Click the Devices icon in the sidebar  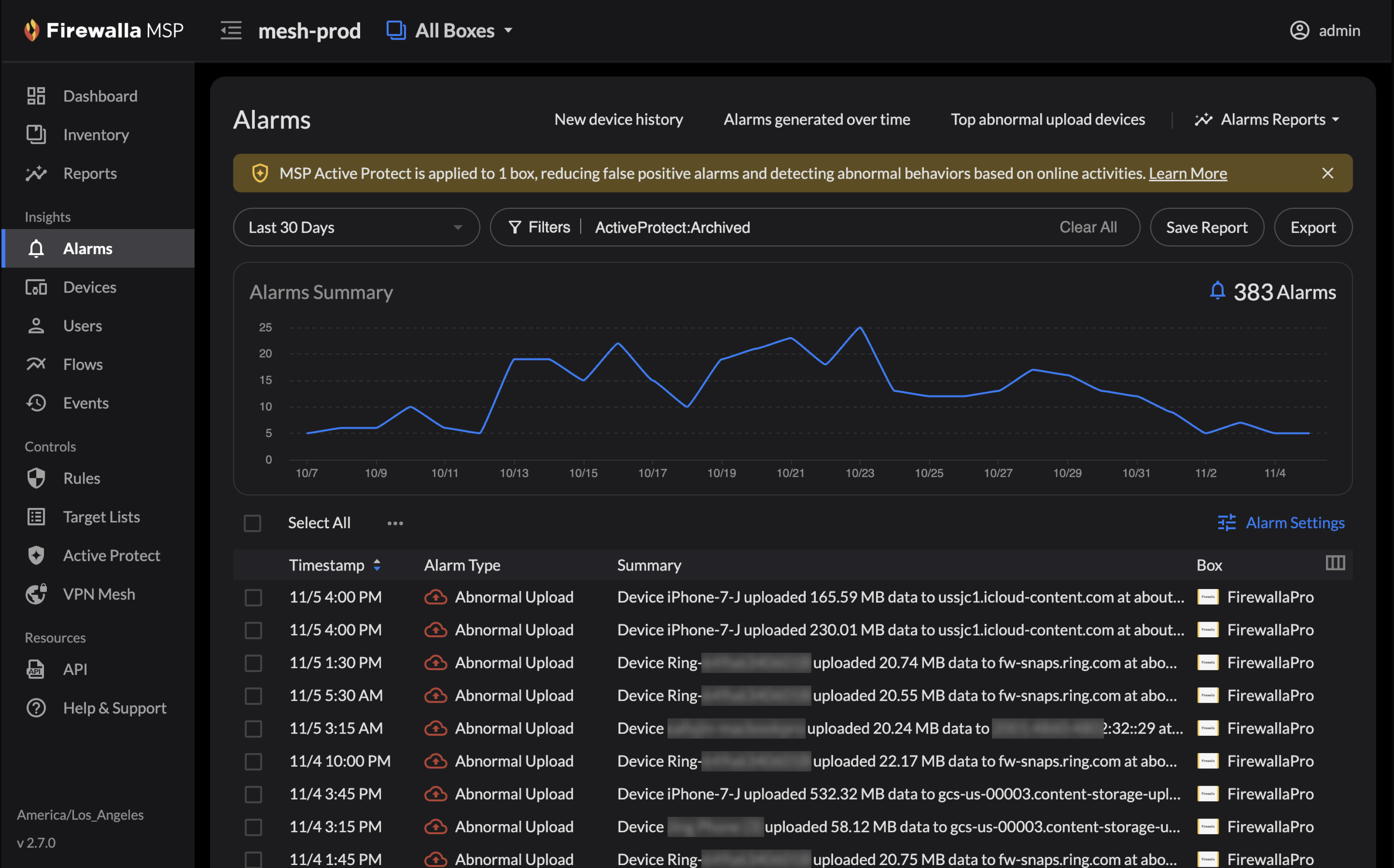pos(36,287)
